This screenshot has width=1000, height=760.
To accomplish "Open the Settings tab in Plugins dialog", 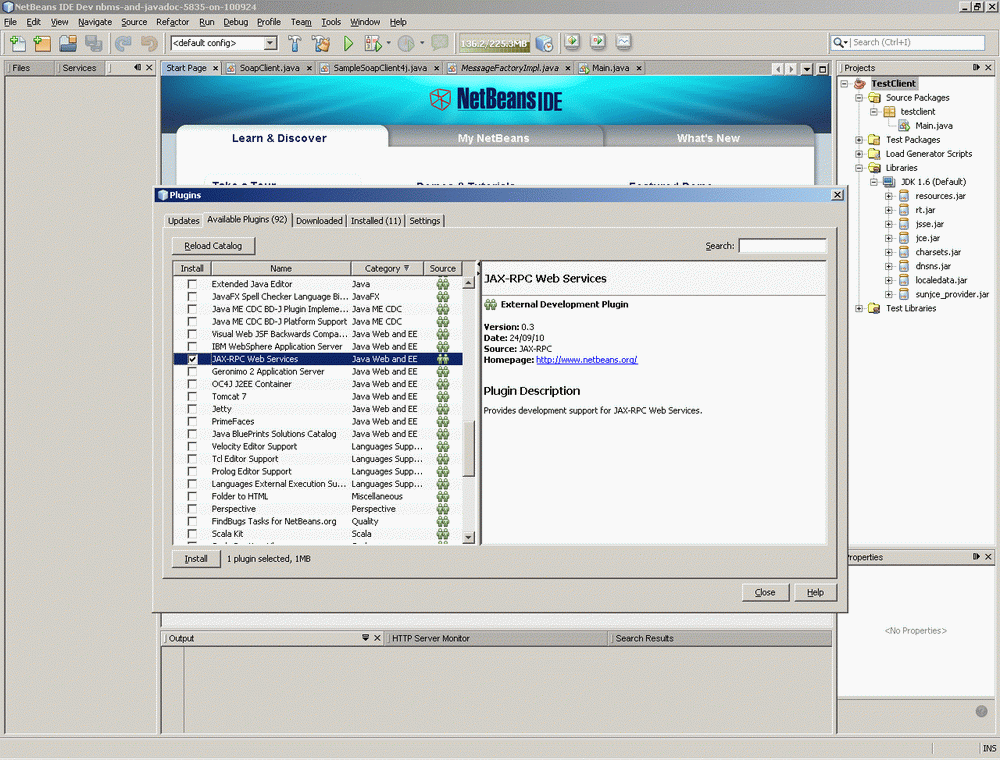I will coord(424,221).
